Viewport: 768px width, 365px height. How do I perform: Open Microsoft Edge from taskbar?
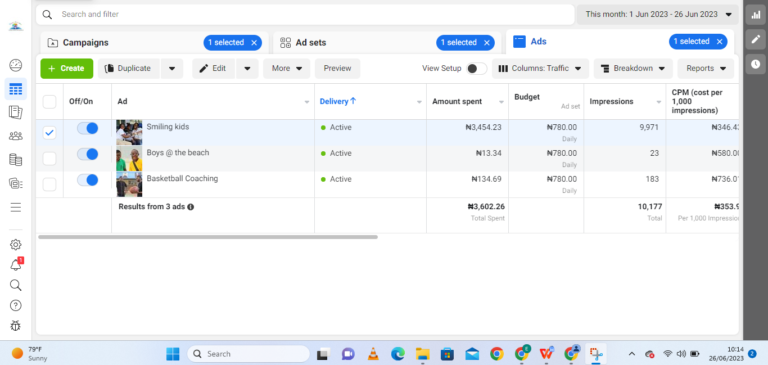coord(398,354)
